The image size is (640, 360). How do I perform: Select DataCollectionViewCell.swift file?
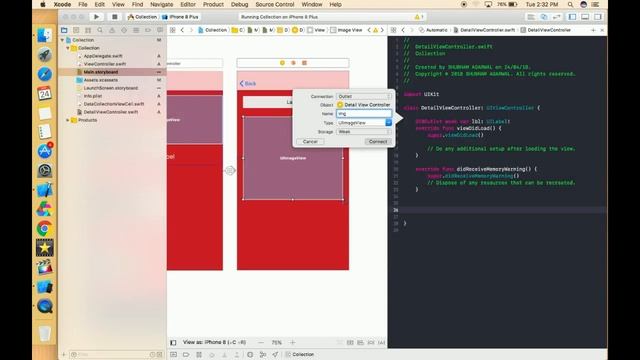pyautogui.click(x=114, y=104)
